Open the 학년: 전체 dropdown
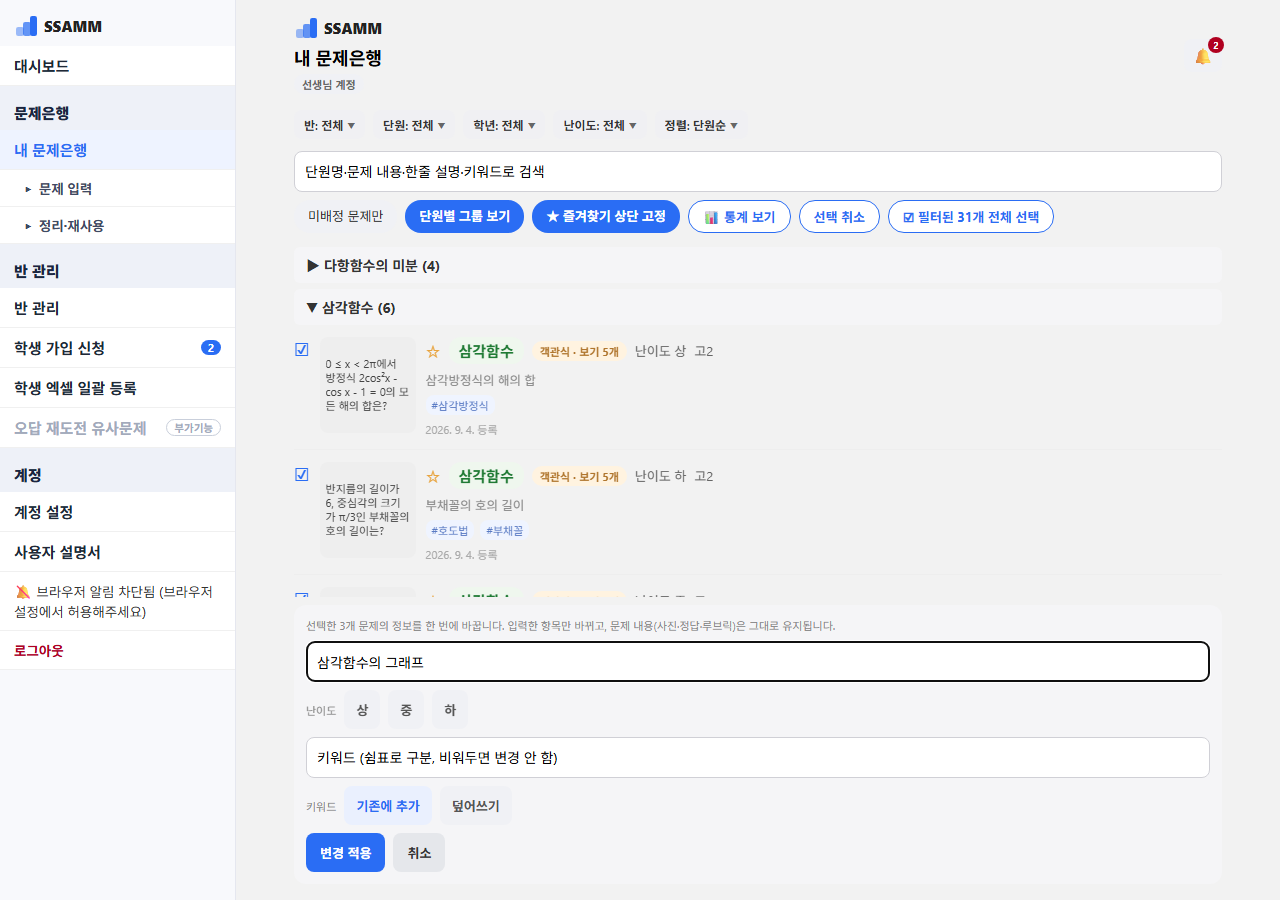The width and height of the screenshot is (1280, 900). (505, 126)
